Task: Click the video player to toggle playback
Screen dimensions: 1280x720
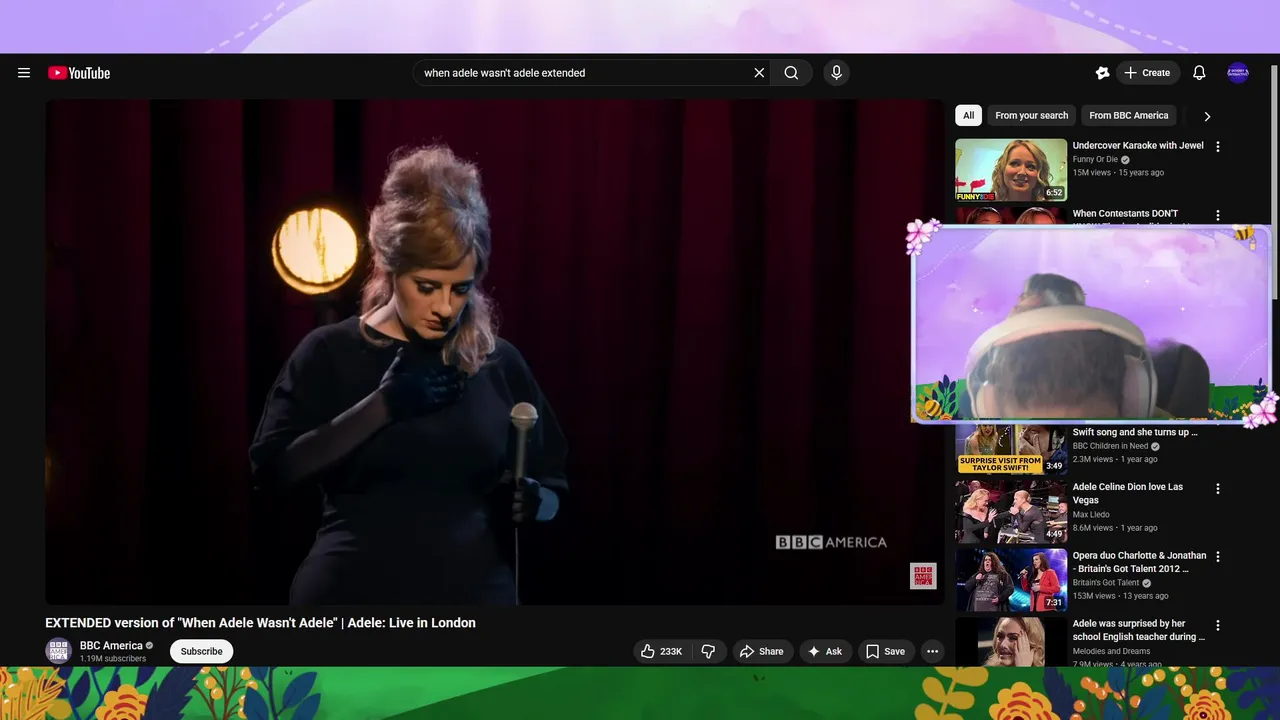Action: click(494, 352)
